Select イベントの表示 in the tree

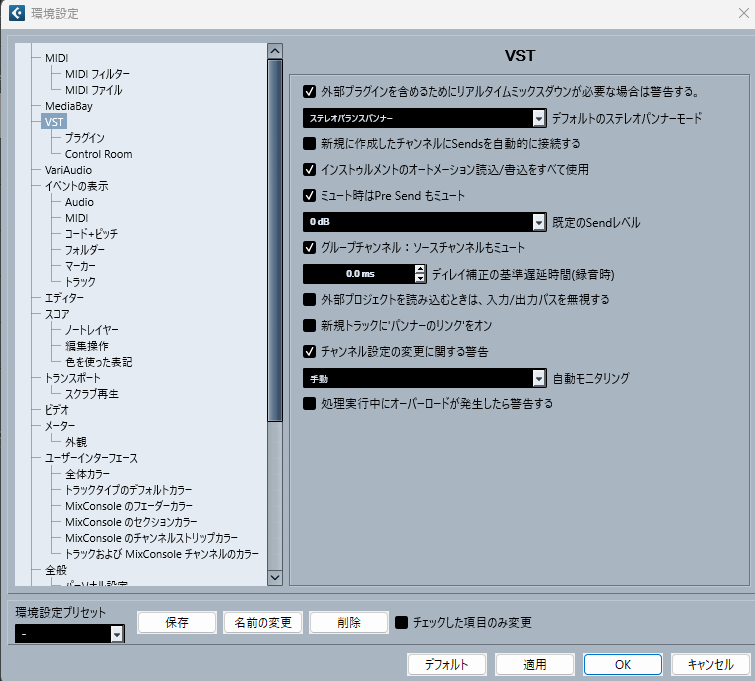pyautogui.click(x=77, y=186)
